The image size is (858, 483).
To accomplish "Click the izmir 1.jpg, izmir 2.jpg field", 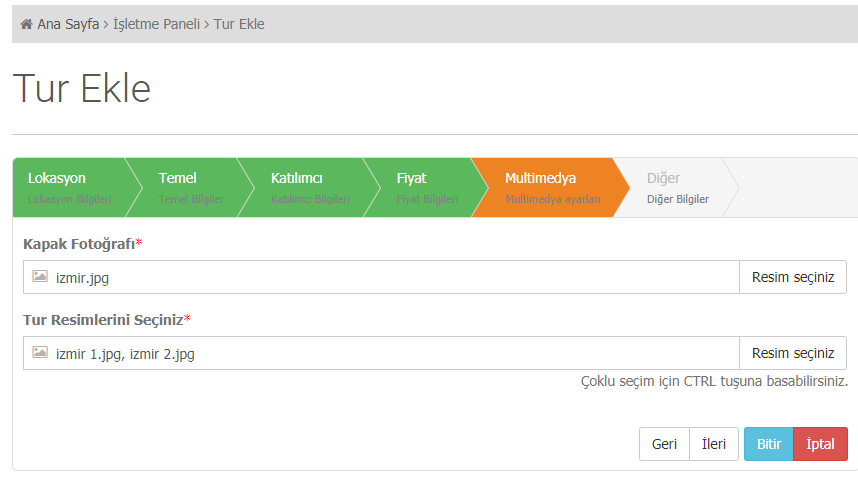I will click(381, 353).
